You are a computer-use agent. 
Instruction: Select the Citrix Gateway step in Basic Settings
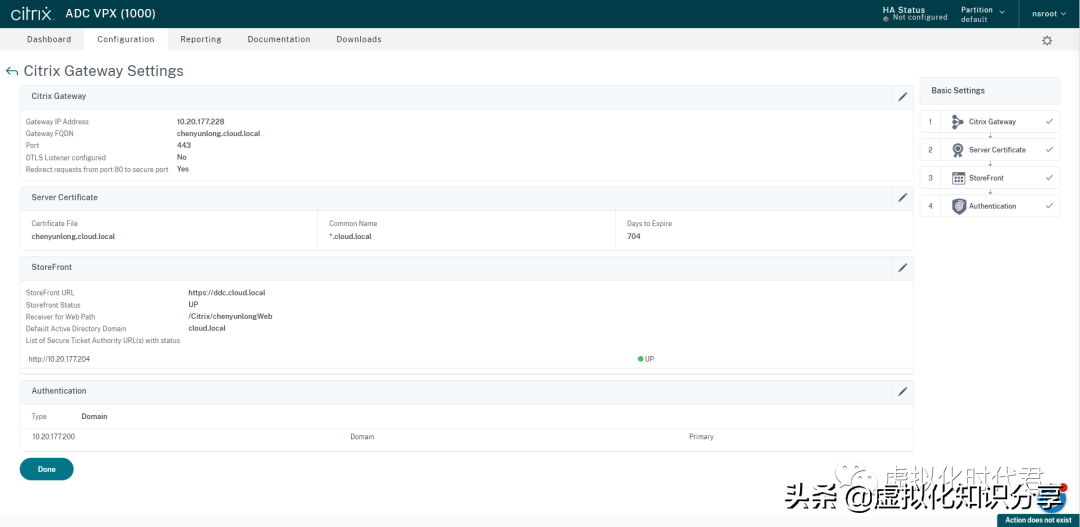[x=990, y=122]
